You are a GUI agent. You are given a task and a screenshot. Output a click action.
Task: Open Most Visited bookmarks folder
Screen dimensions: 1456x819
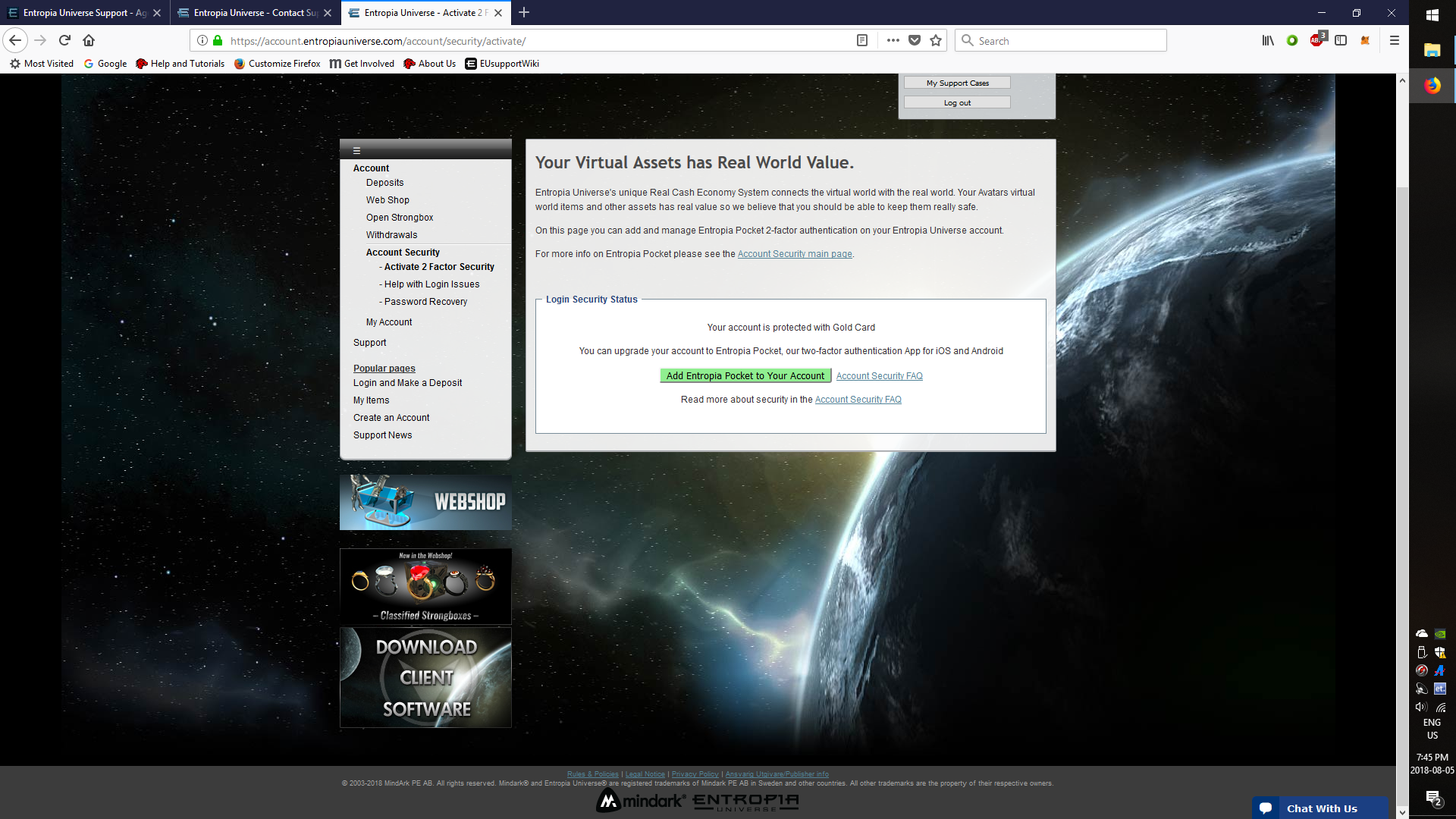(42, 64)
